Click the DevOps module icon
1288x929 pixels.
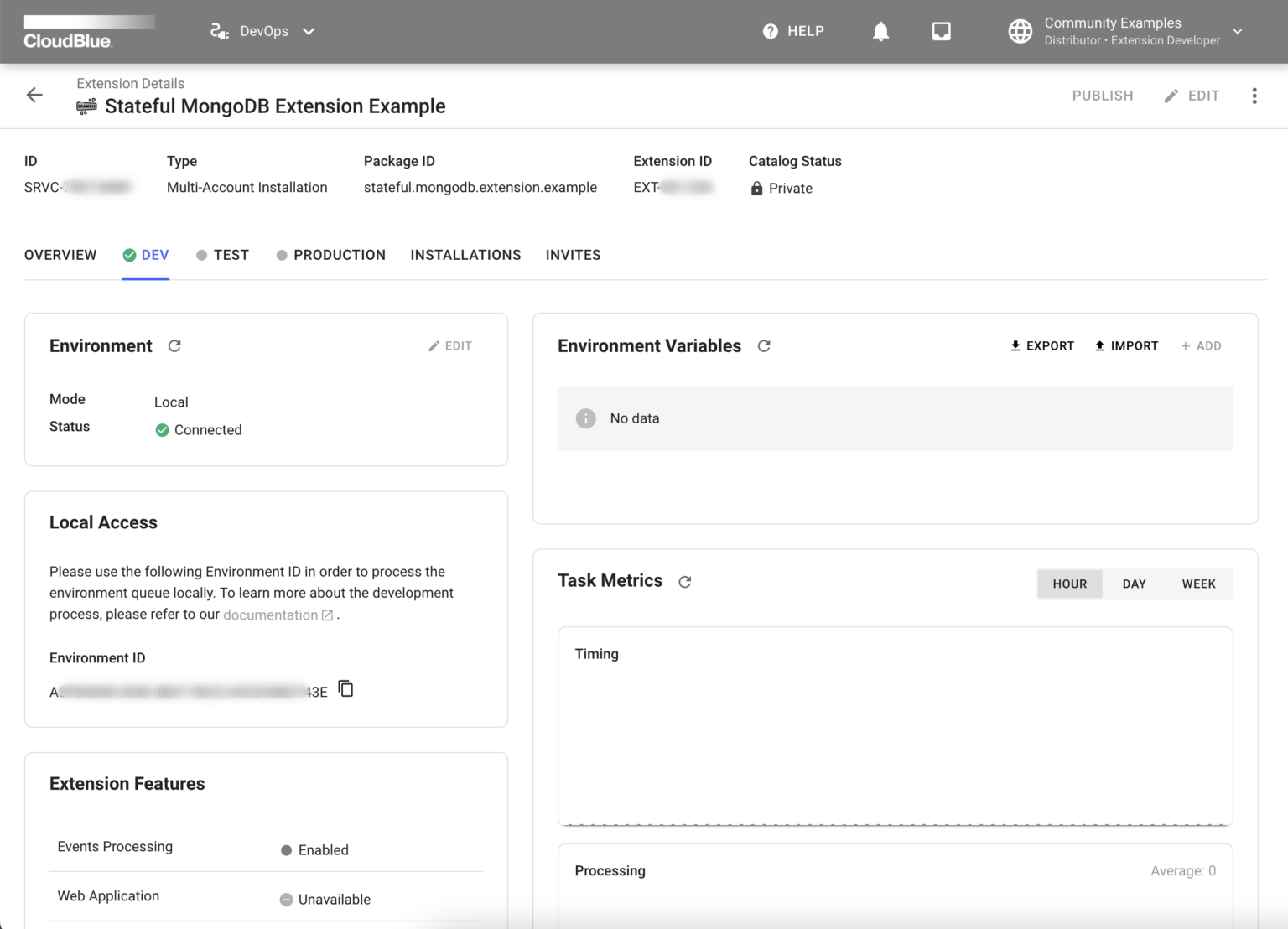click(x=220, y=31)
